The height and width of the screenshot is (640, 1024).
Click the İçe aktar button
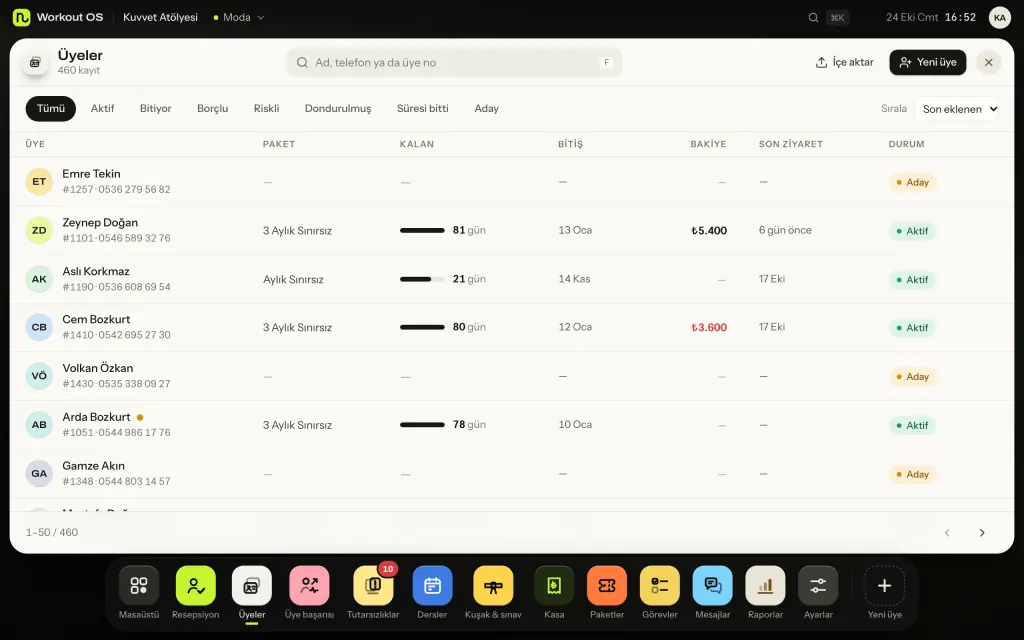[x=844, y=62]
